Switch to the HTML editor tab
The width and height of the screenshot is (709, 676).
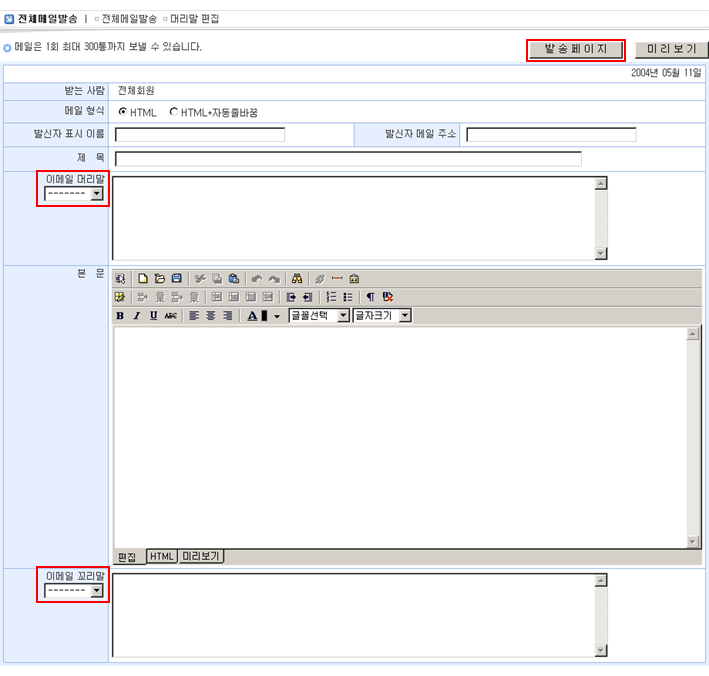pyautogui.click(x=162, y=557)
